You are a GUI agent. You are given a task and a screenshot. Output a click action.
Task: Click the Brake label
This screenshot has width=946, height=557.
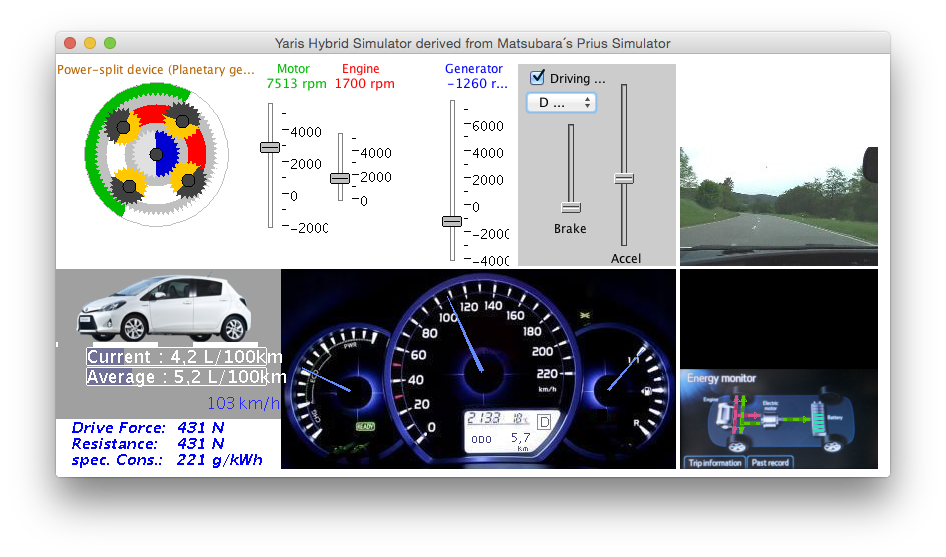(x=570, y=229)
